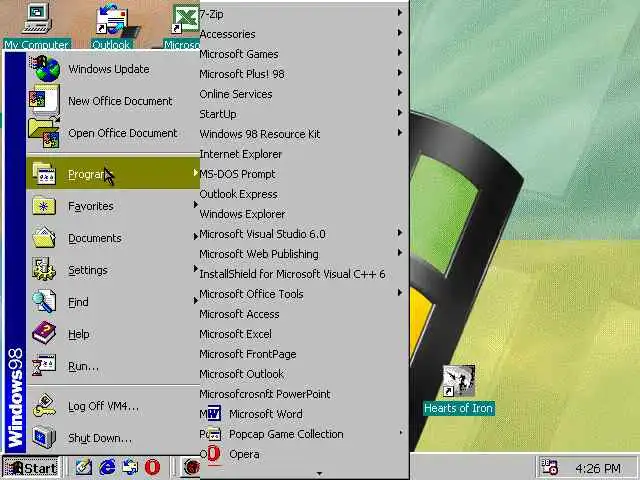Click the Microsoft Word W icon
Screen dimensions: 640x480
214,414
